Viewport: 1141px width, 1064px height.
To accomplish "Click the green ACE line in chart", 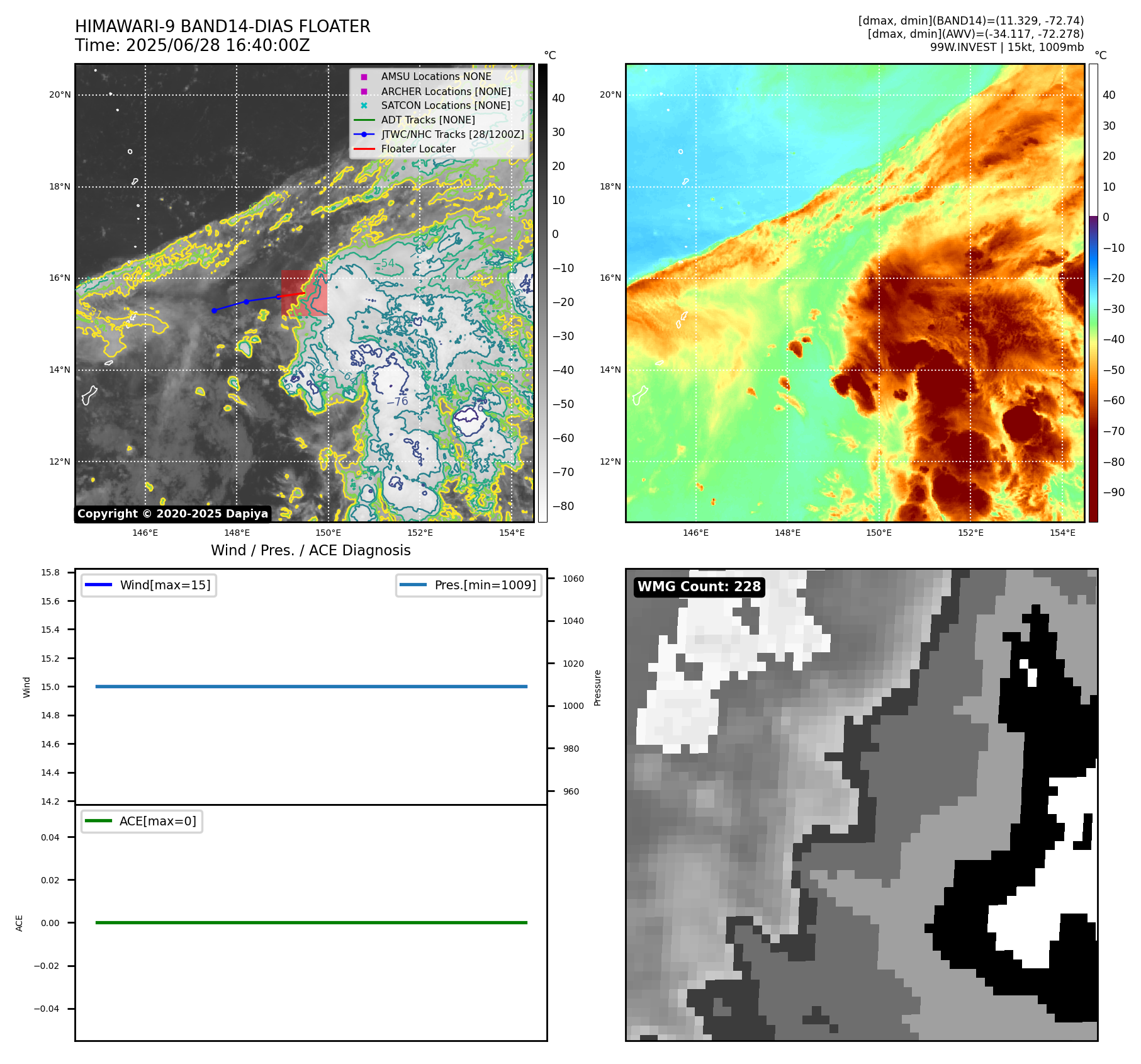I will point(311,922).
